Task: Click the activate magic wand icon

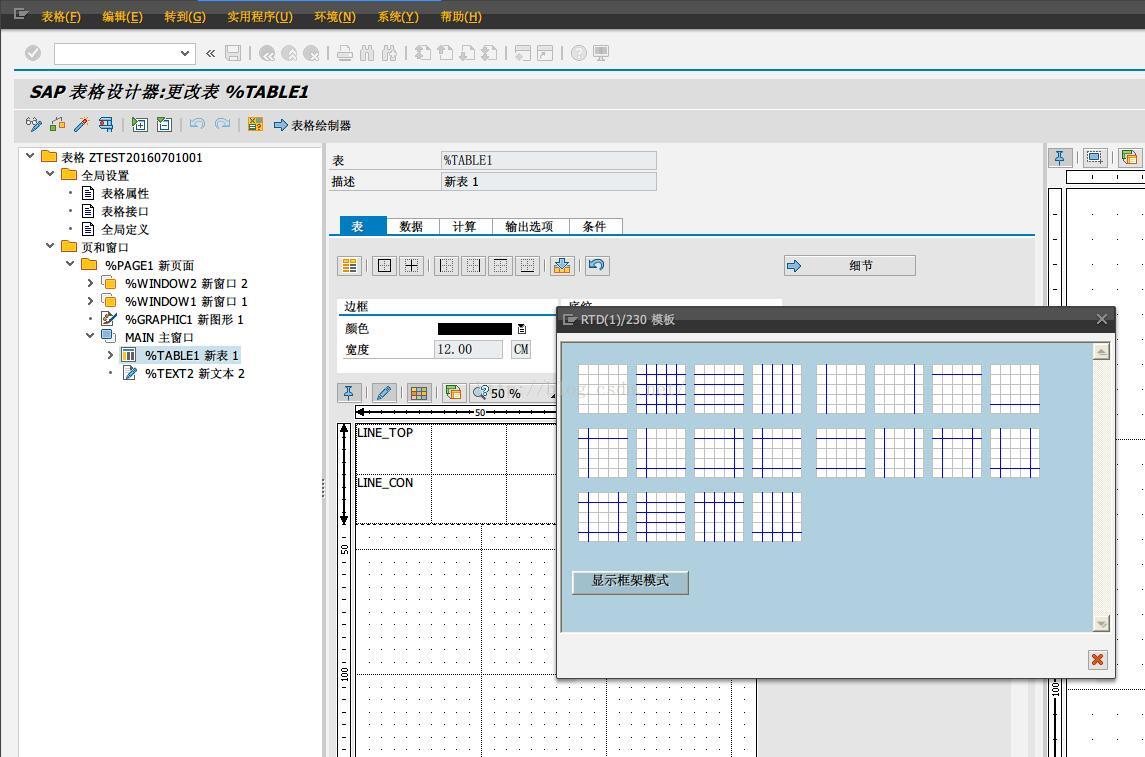Action: coord(81,124)
